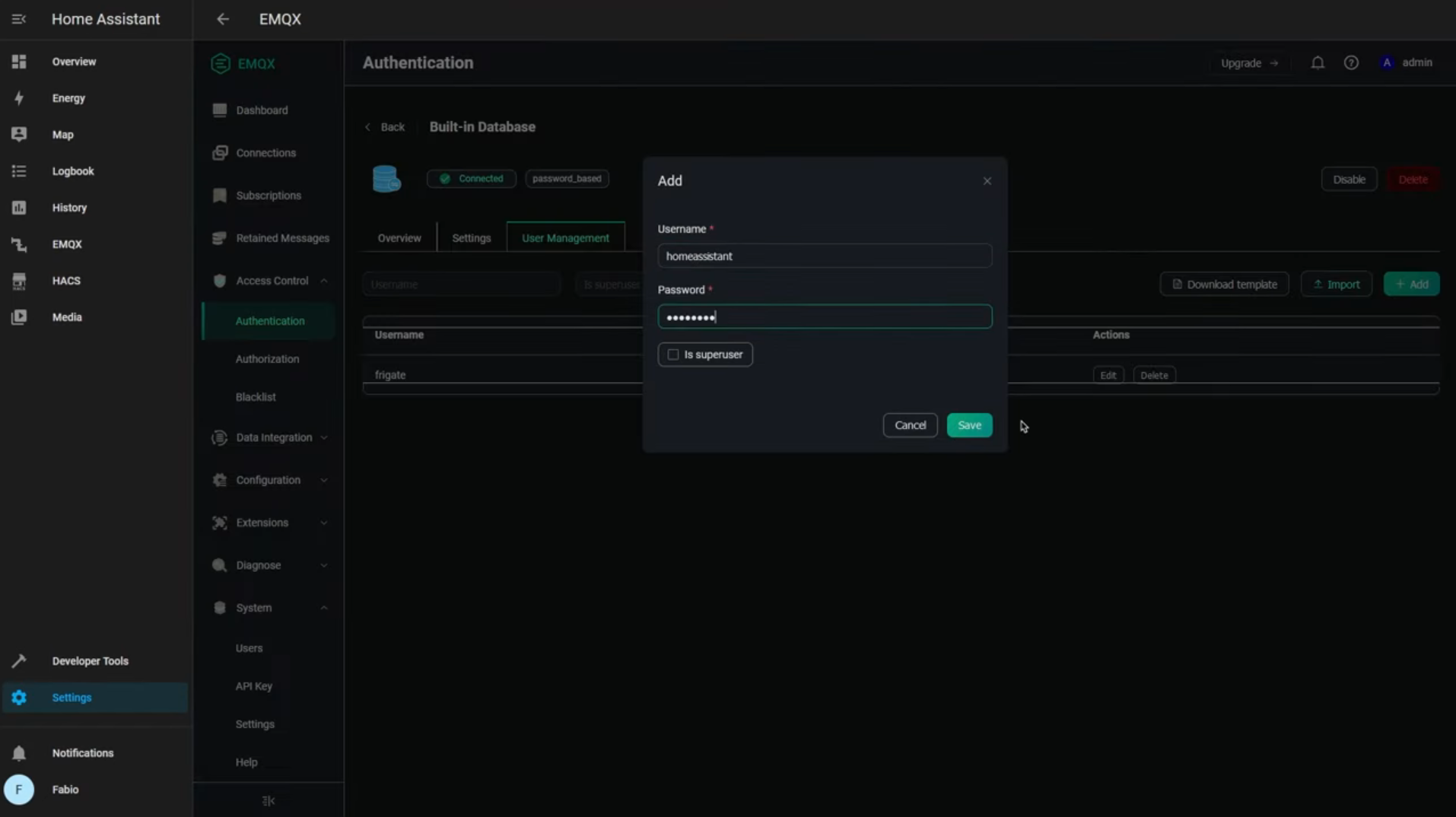Click the Retained Messages icon

(220, 238)
